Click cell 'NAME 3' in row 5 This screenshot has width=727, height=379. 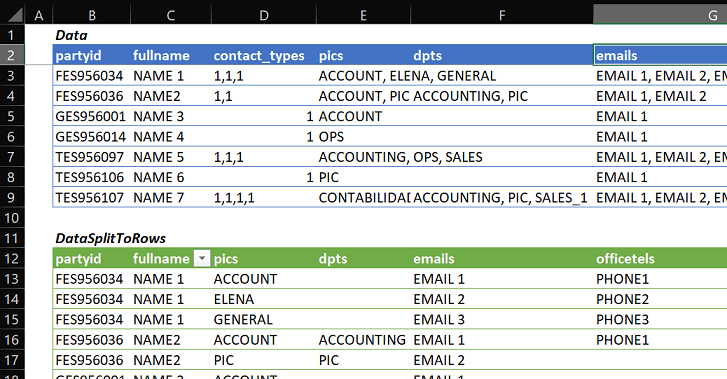[x=171, y=116]
